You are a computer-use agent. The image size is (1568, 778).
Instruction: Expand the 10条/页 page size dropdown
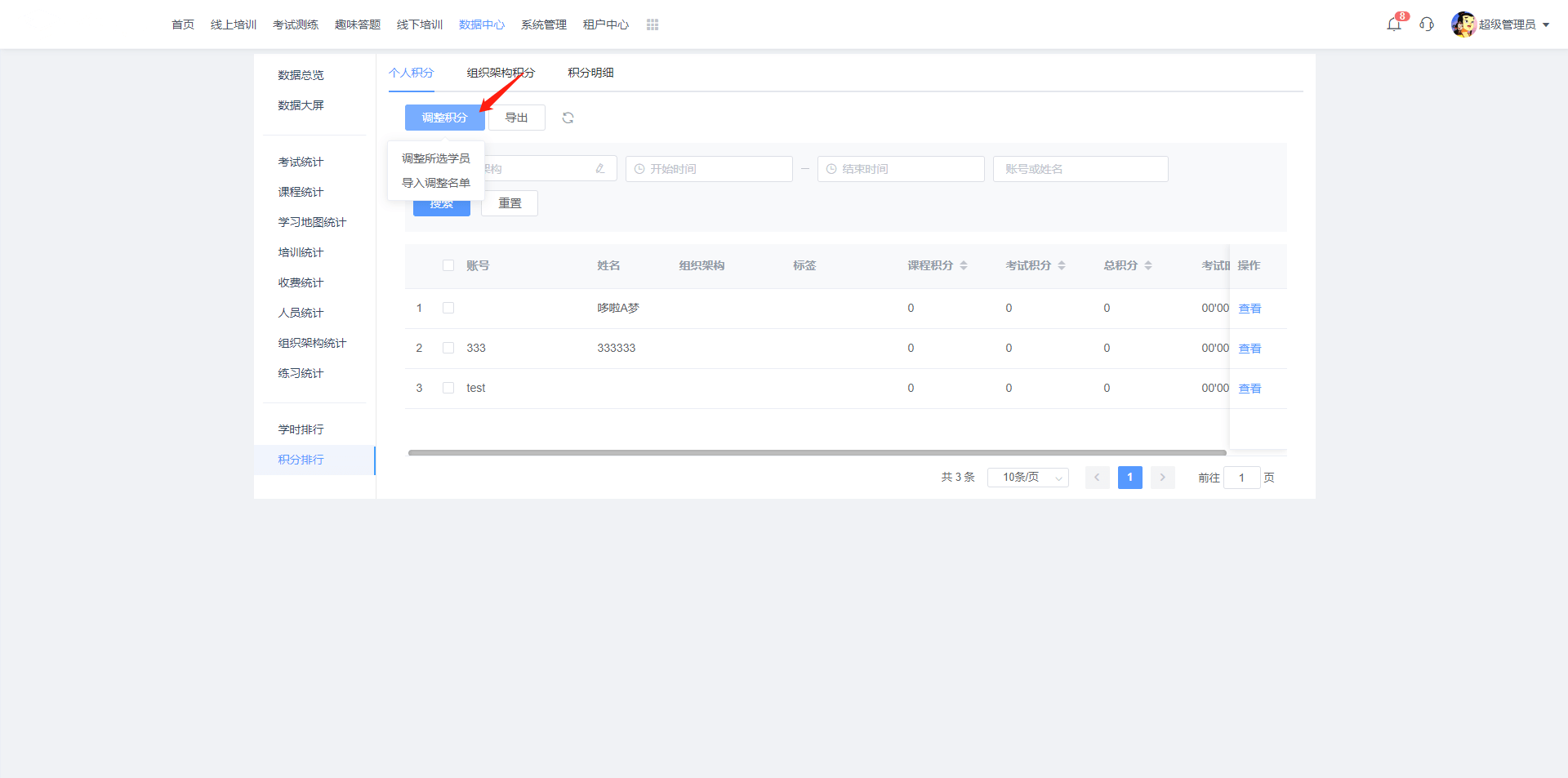(x=1027, y=478)
